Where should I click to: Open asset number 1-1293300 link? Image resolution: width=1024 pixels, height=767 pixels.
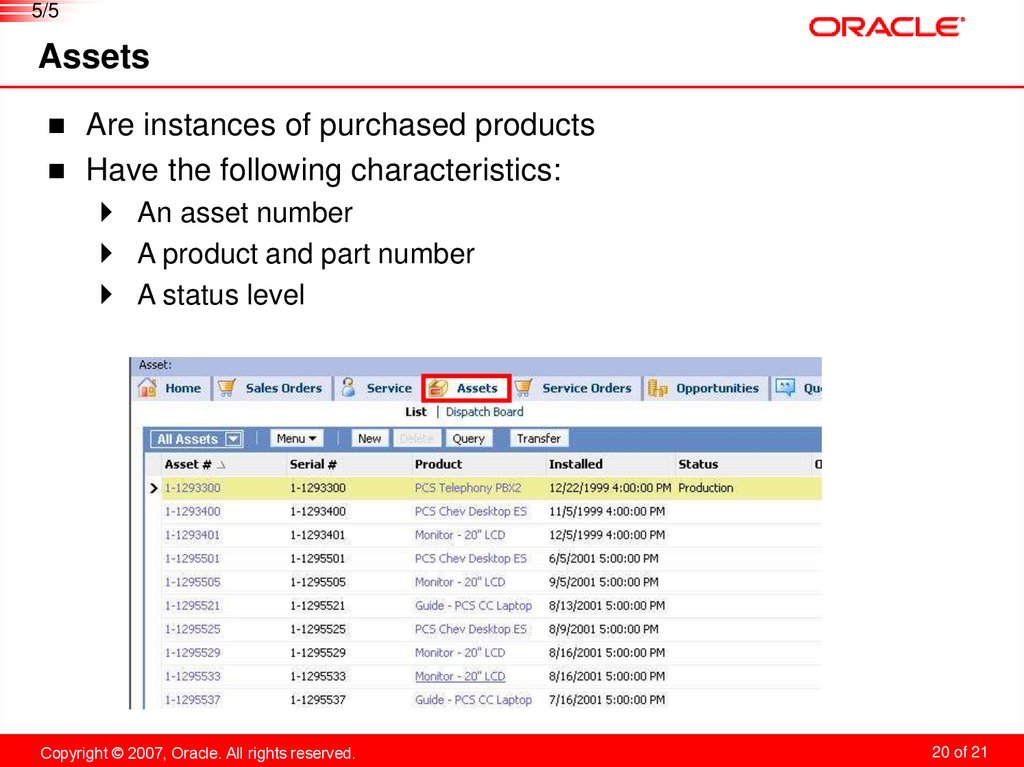193,488
